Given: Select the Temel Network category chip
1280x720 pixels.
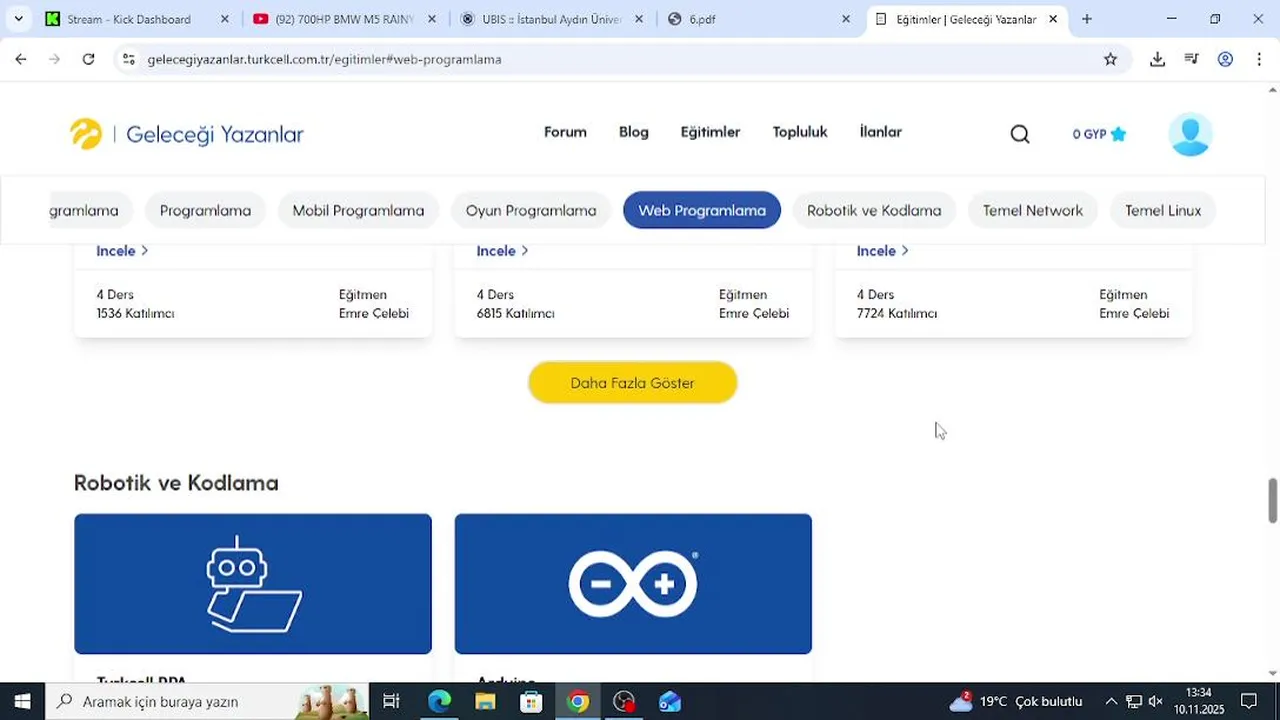Looking at the screenshot, I should [1033, 210].
